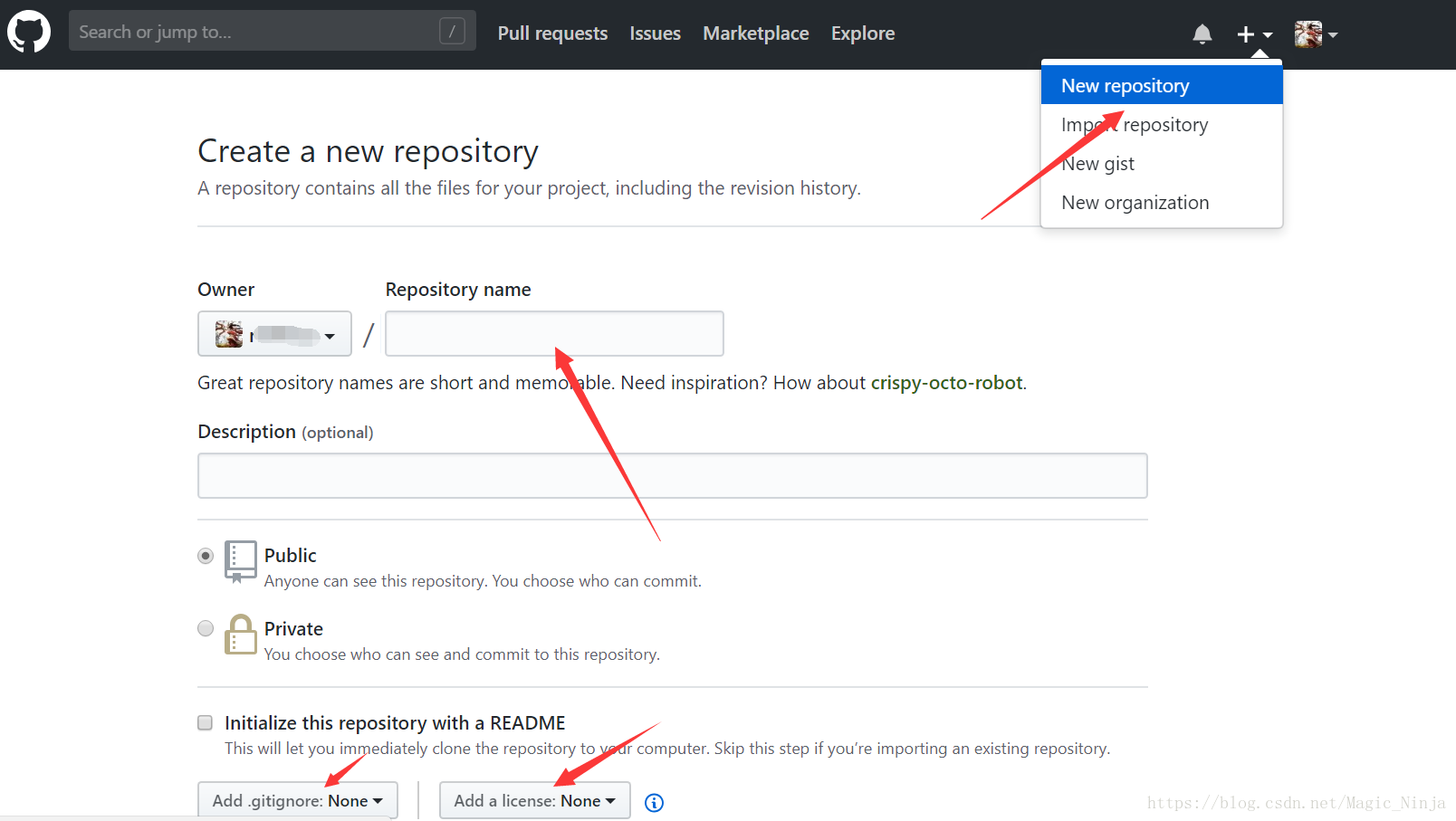Click the 'Create a new repository' heading
This screenshot has width=1456, height=821.
pyautogui.click(x=368, y=150)
